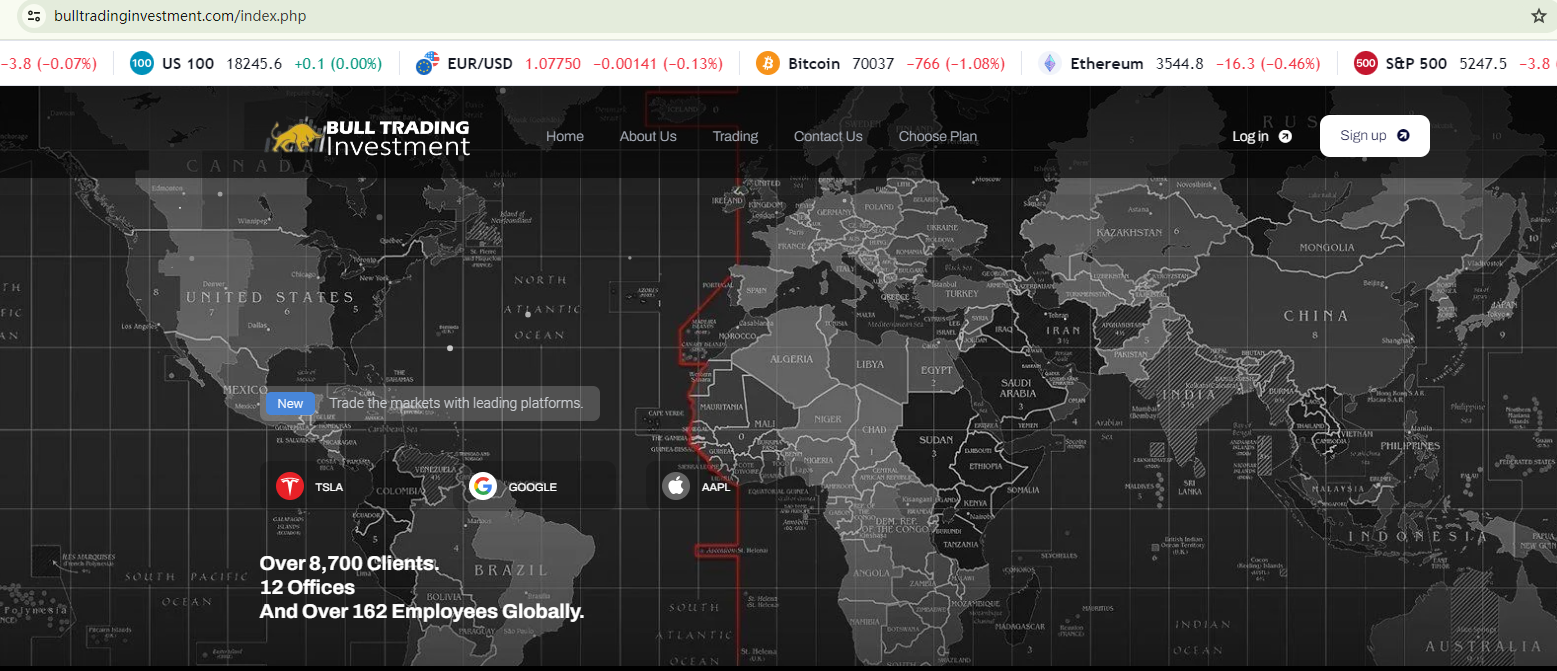Click the Bitcoin price 70037

pyautogui.click(x=873, y=63)
